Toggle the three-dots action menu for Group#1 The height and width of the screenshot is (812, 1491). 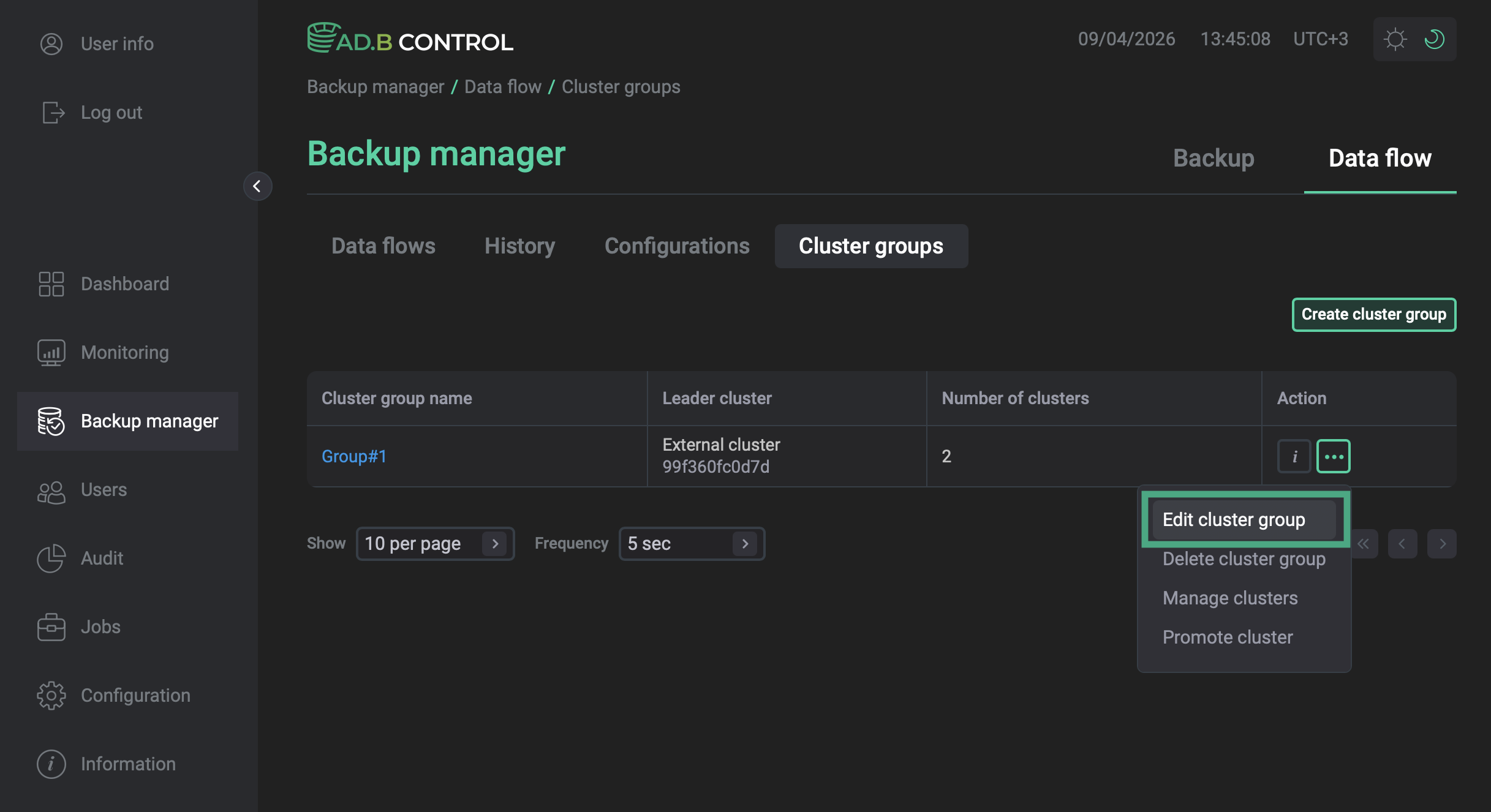tap(1333, 456)
